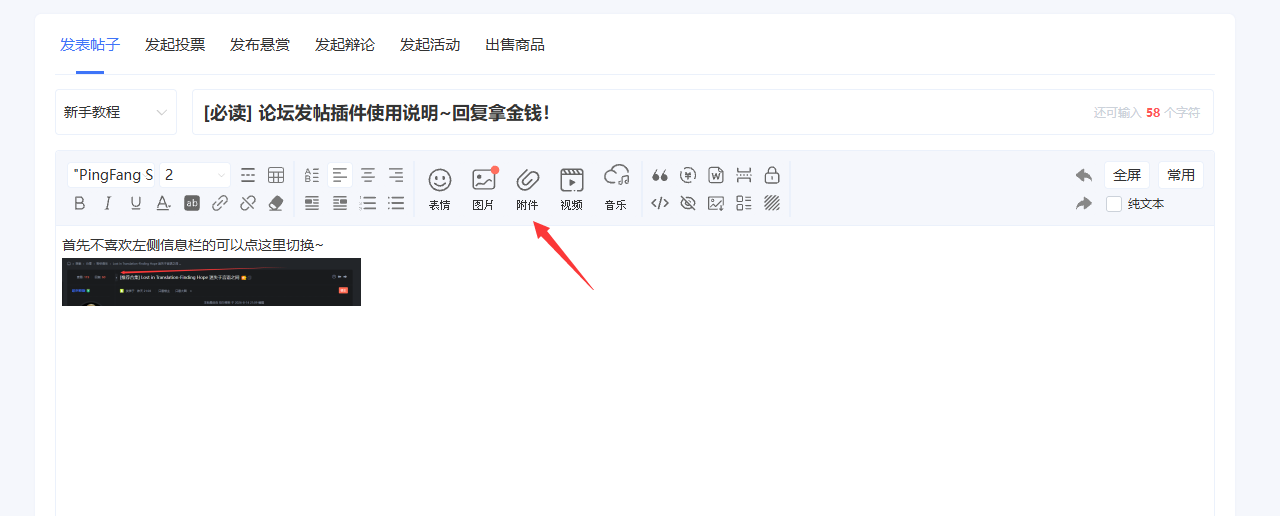The width and height of the screenshot is (1280, 516).
Task: Insert a hyperlink with the link icon
Action: point(220,203)
